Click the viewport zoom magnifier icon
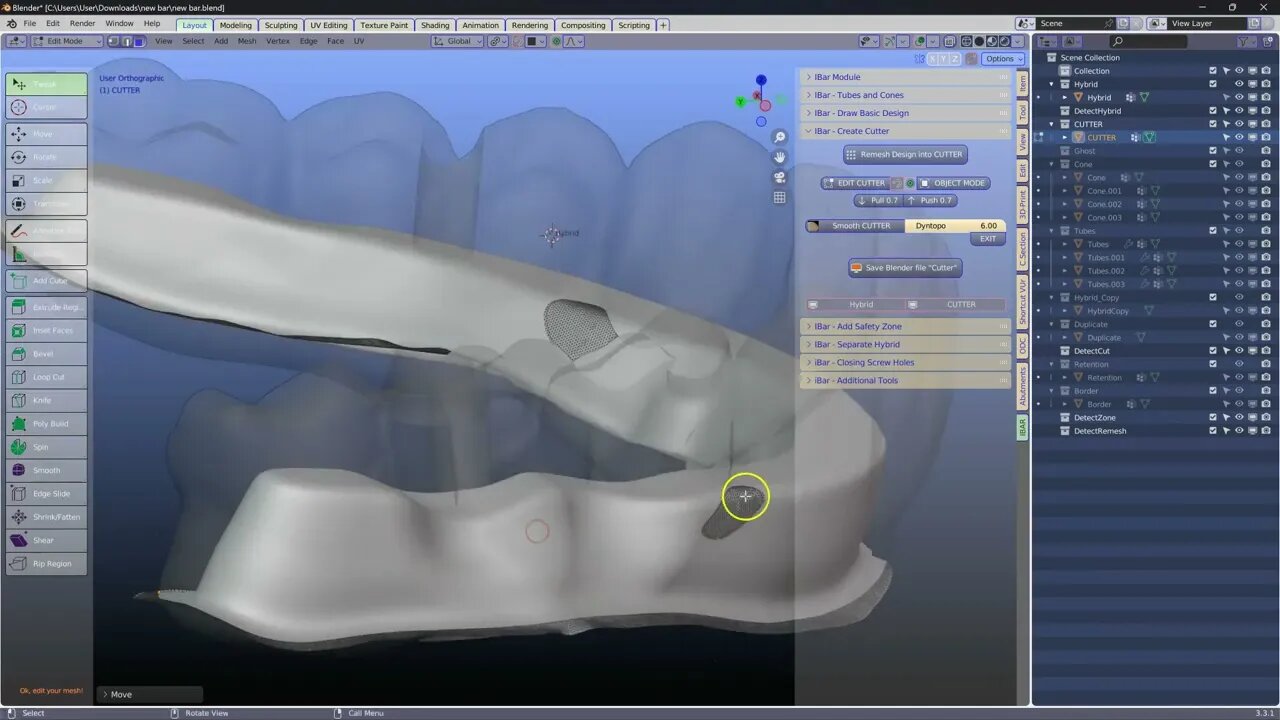Image resolution: width=1280 pixels, height=720 pixels. [780, 138]
